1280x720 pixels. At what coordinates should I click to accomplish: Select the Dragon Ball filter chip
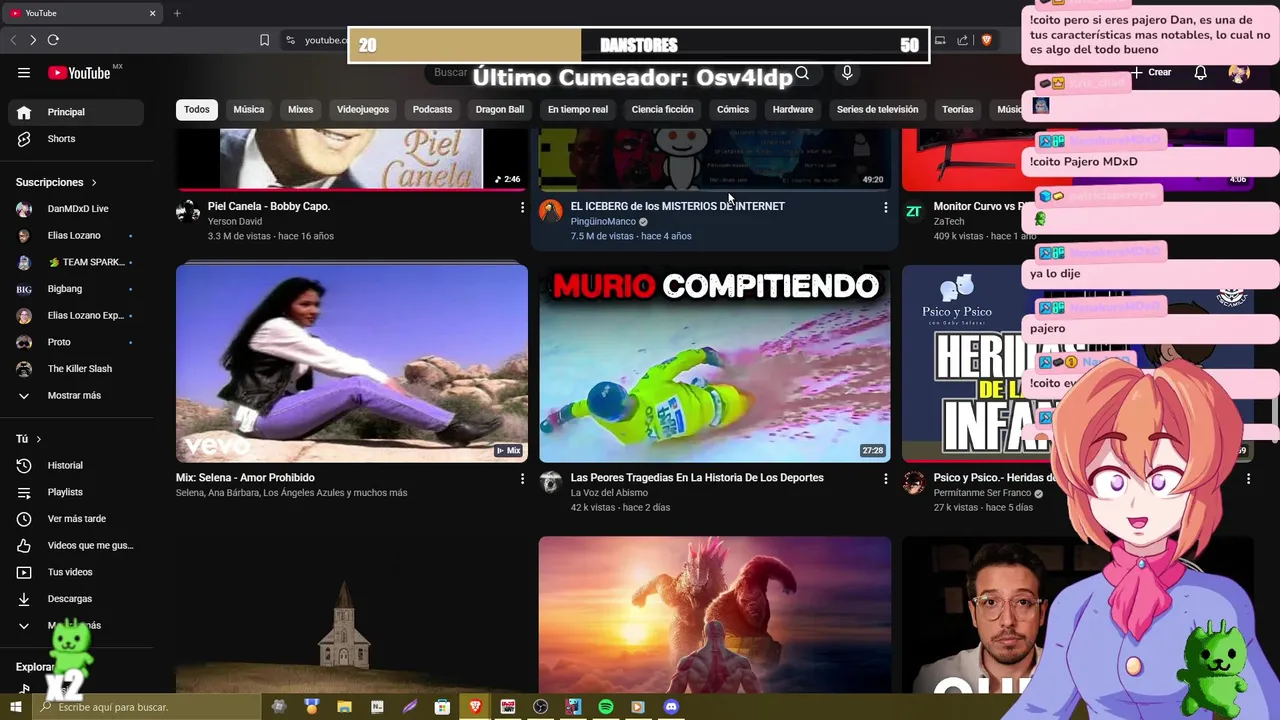click(500, 109)
